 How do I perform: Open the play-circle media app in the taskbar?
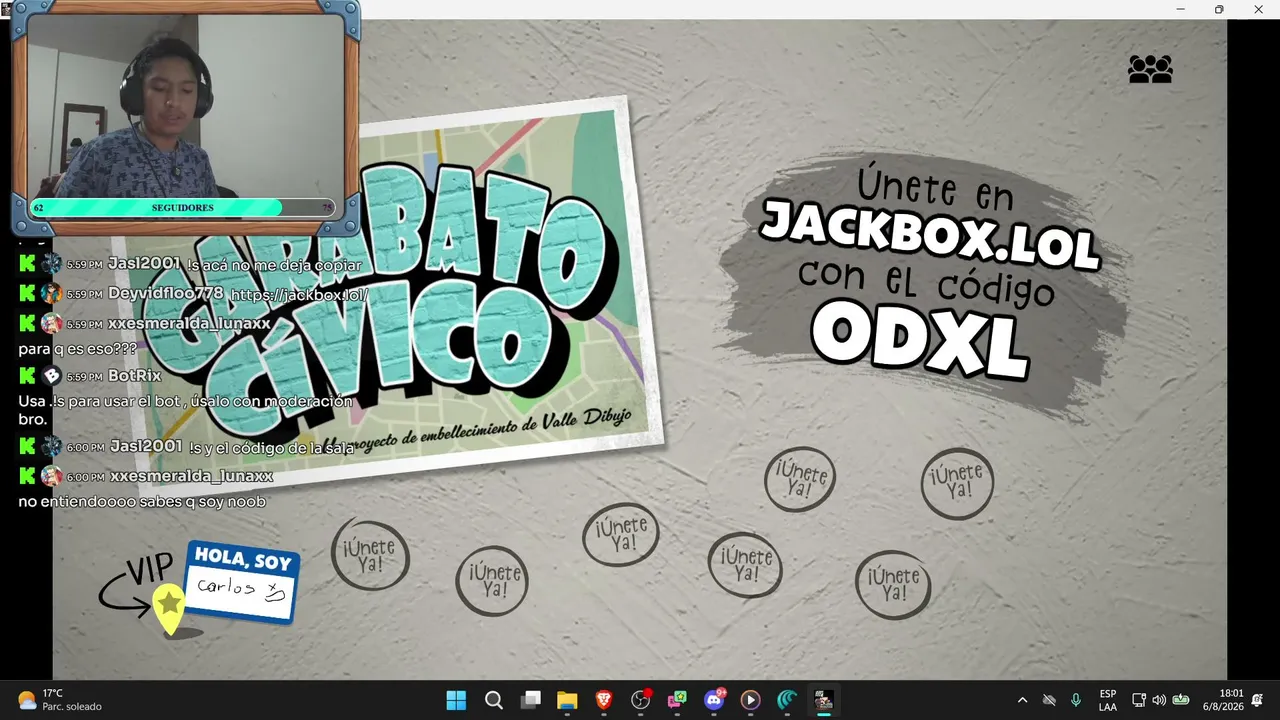point(751,700)
